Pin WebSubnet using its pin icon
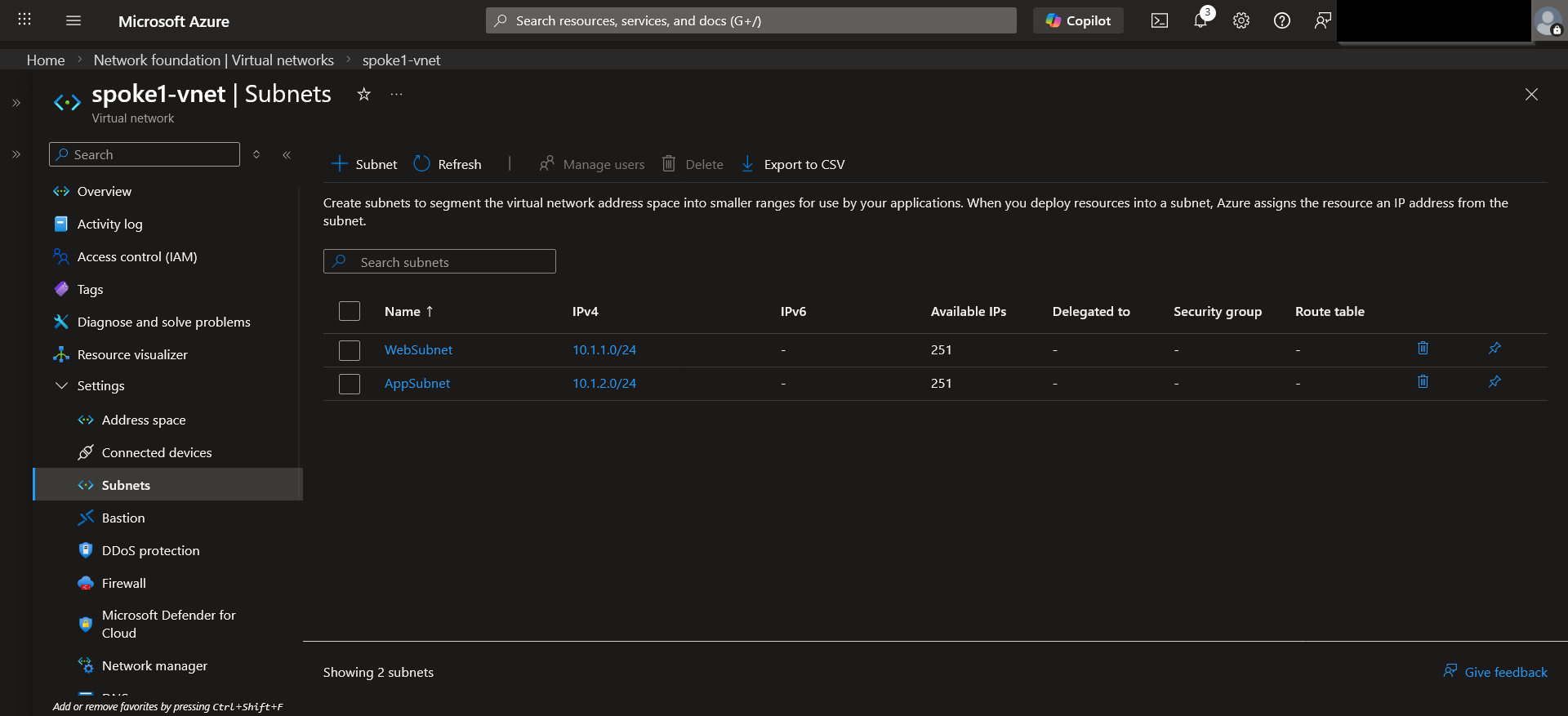Image resolution: width=1568 pixels, height=716 pixels. tap(1494, 348)
